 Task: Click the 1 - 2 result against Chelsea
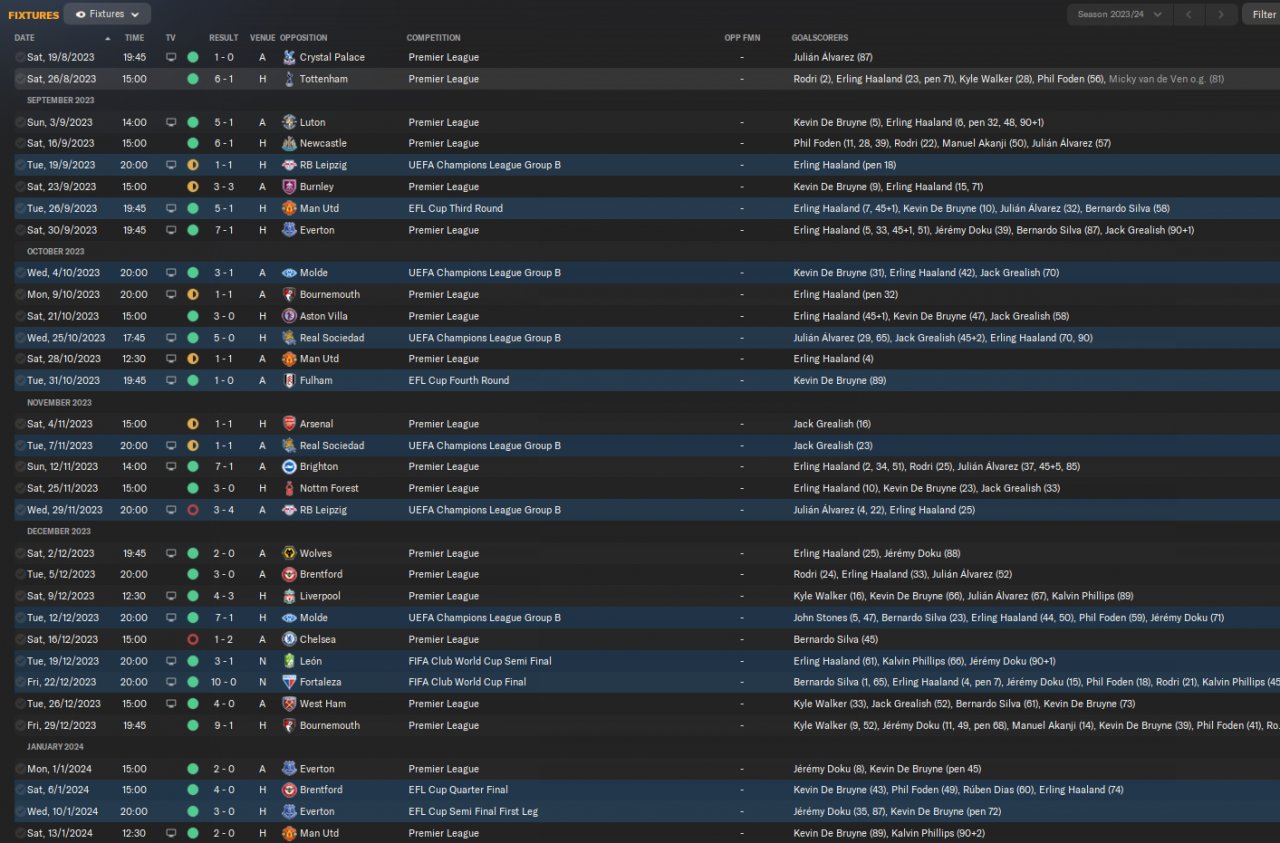(x=223, y=639)
